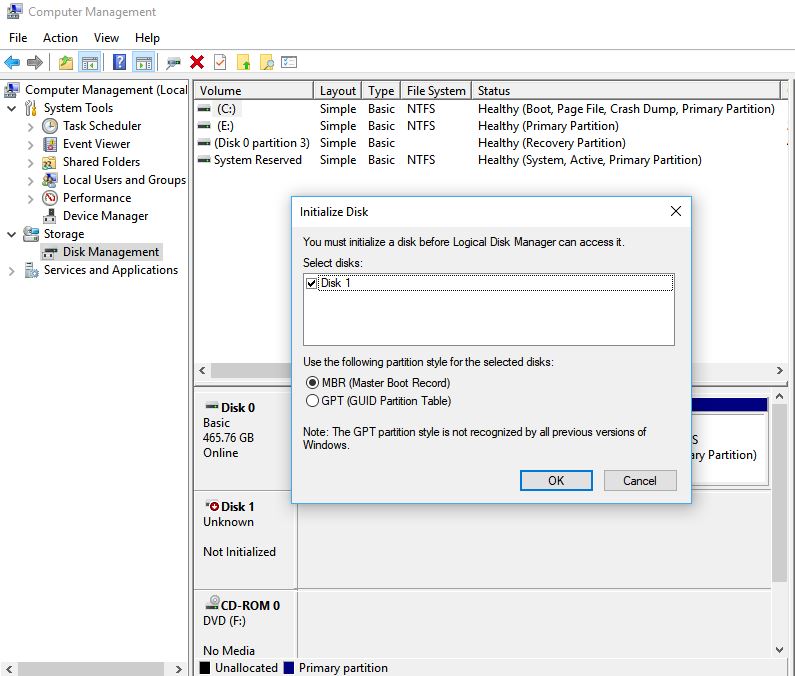Uncheck the Disk 1 checkbox
Screen dimensions: 795x676
311,283
